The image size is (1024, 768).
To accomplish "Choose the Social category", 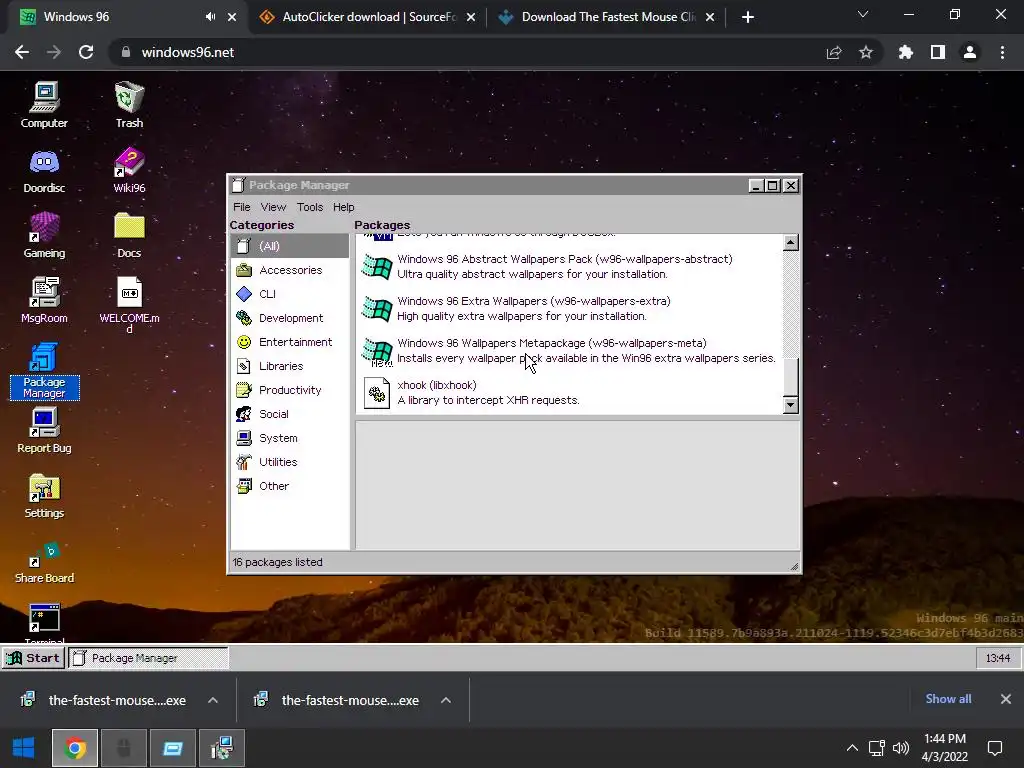I will pyautogui.click(x=290, y=414).
